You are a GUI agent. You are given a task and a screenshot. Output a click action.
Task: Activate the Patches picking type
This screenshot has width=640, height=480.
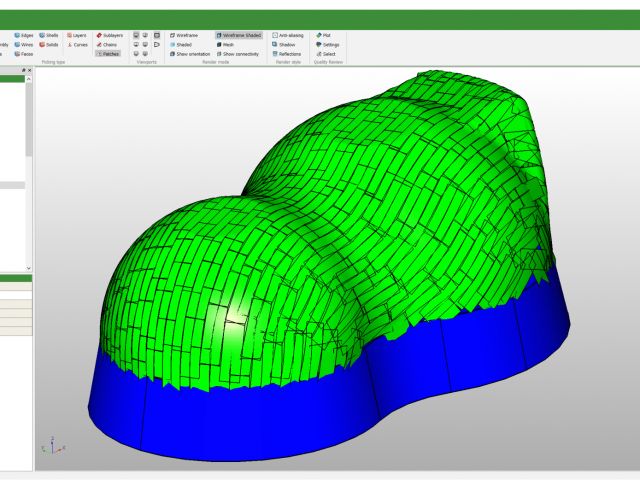pos(108,54)
